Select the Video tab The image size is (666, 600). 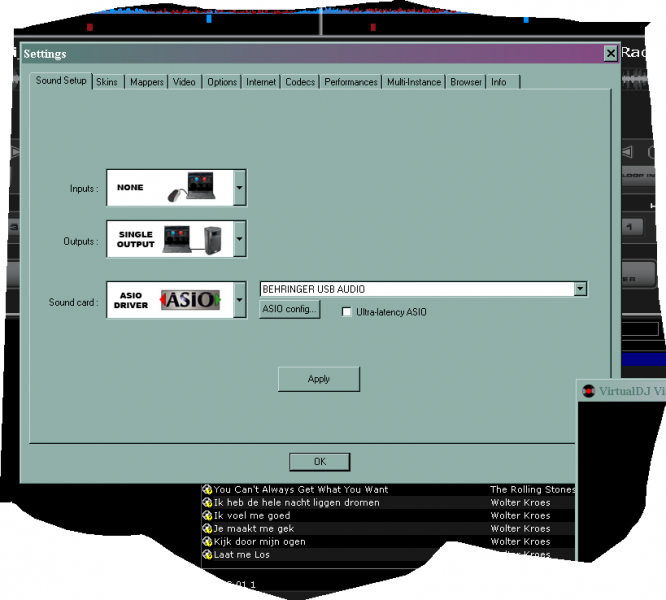coord(184,82)
